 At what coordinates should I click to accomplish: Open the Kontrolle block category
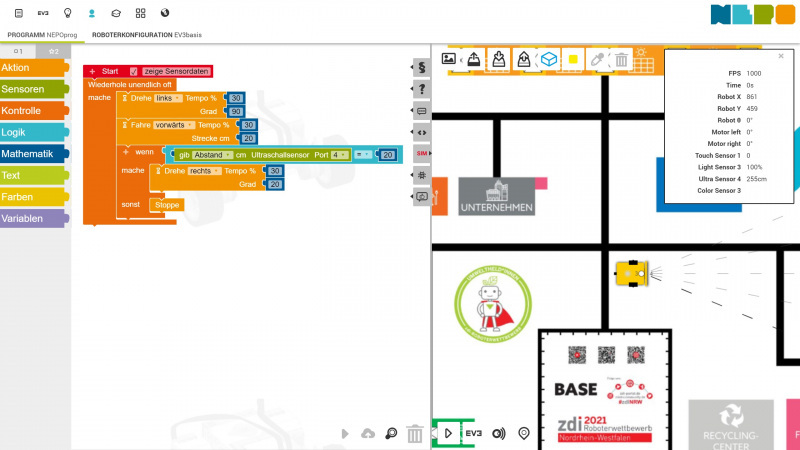point(34,111)
